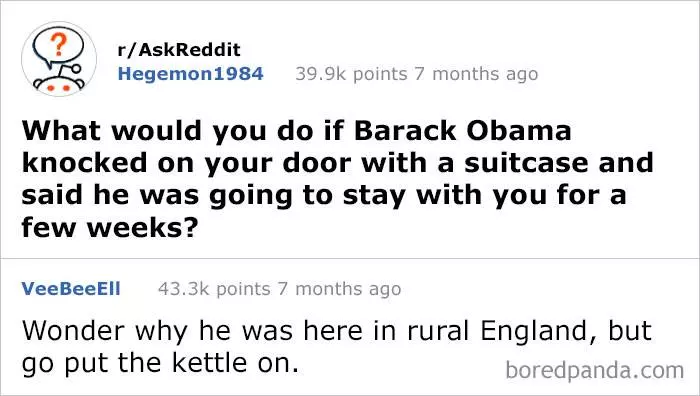Click the post's 39.9k points score
This screenshot has height=396, width=700.
point(351,74)
